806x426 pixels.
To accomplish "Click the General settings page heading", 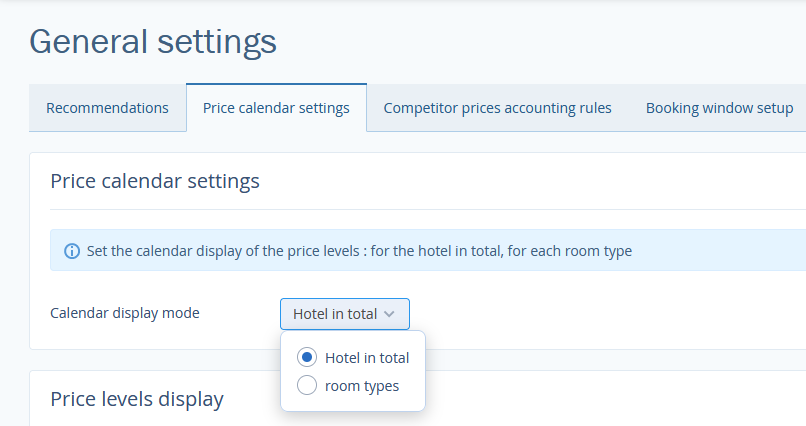I will pos(153,41).
